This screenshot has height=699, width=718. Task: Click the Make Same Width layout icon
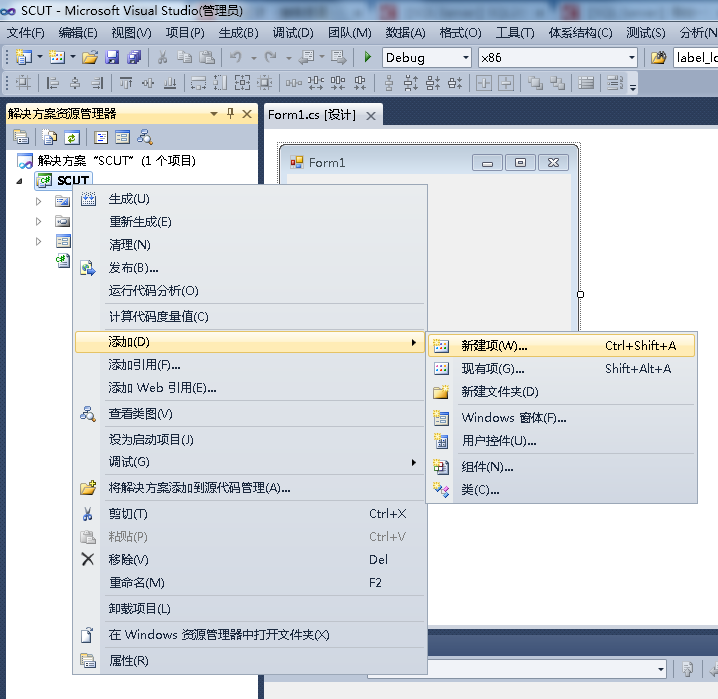pos(198,83)
